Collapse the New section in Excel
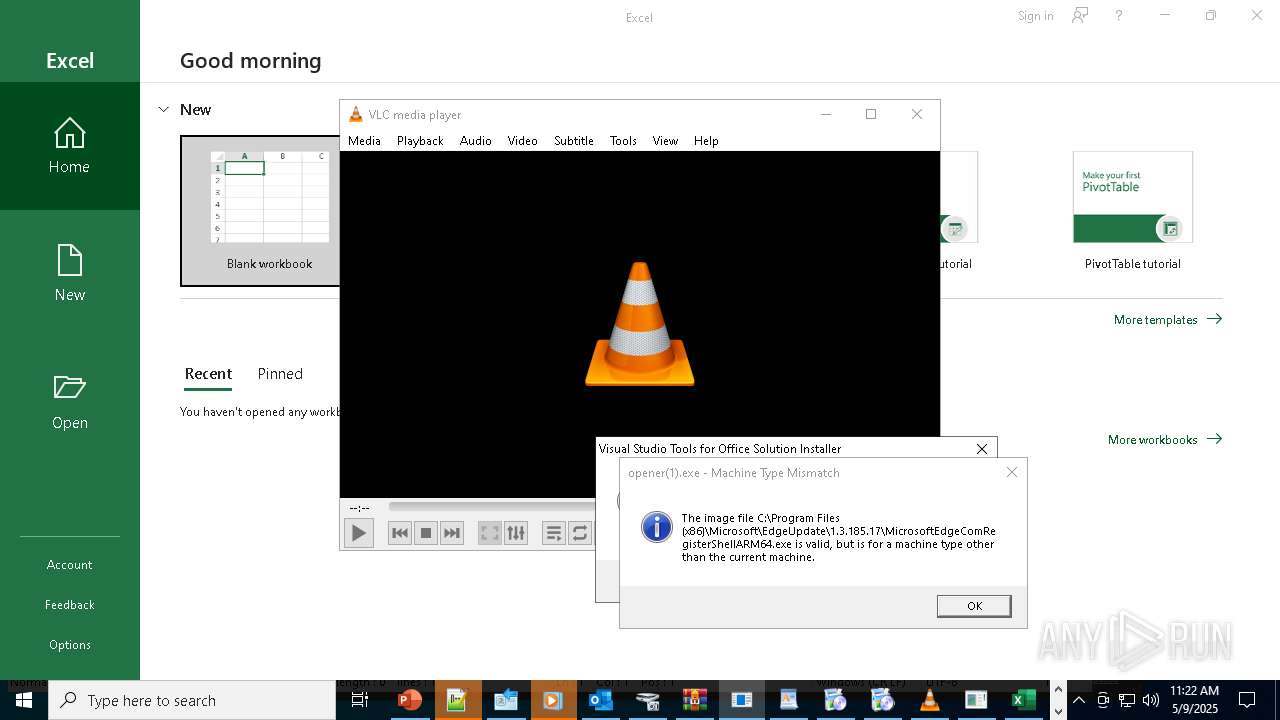This screenshot has width=1280, height=720. (164, 110)
